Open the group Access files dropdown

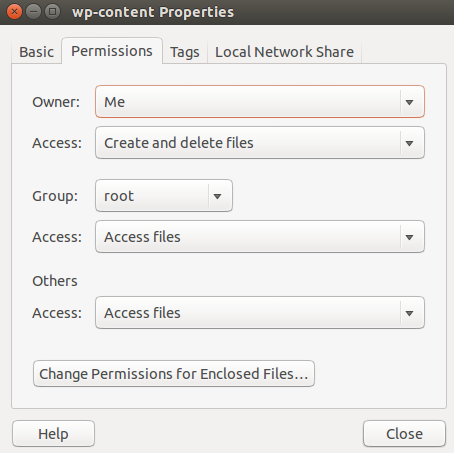tap(260, 237)
